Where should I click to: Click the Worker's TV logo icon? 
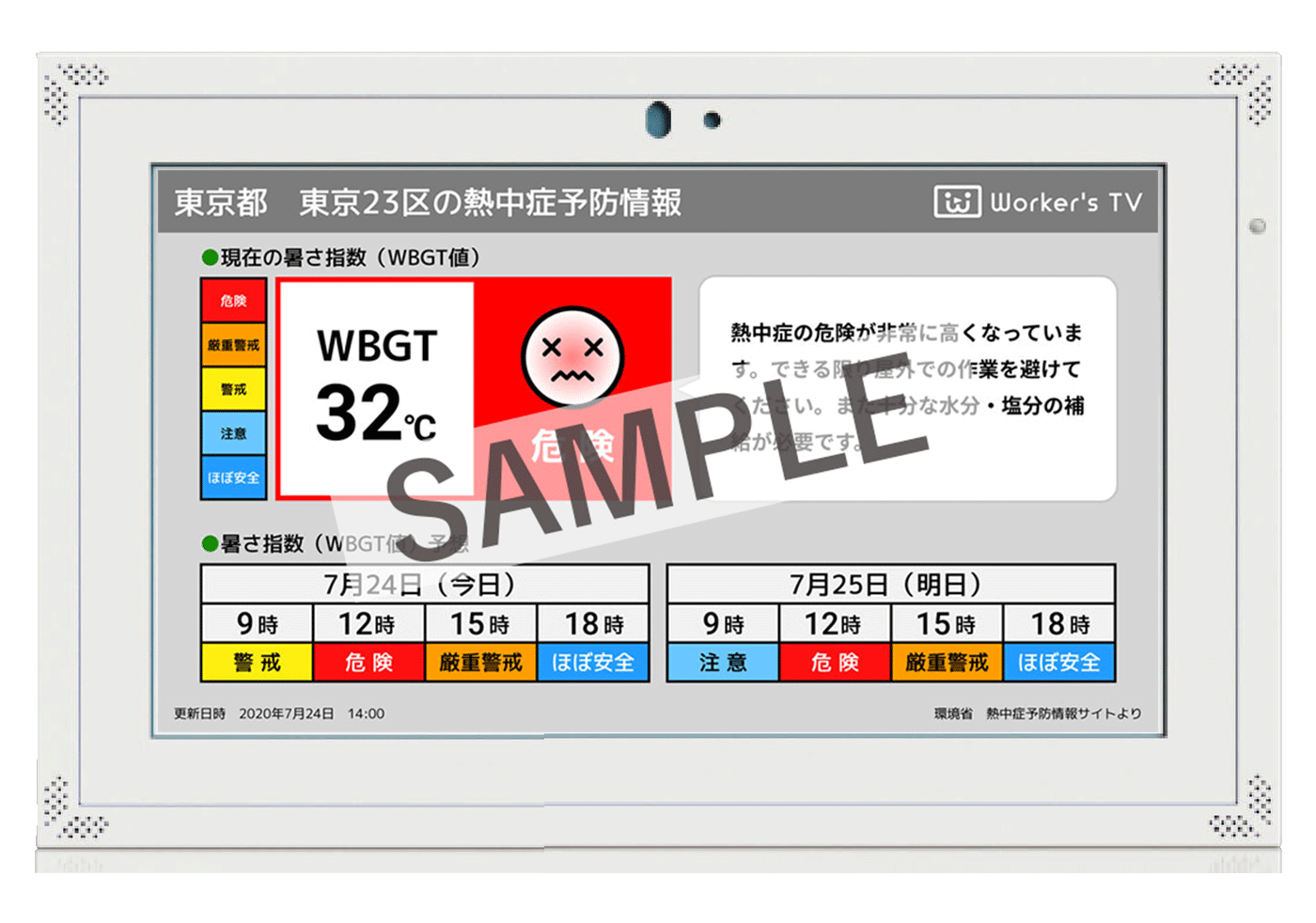pos(956,201)
